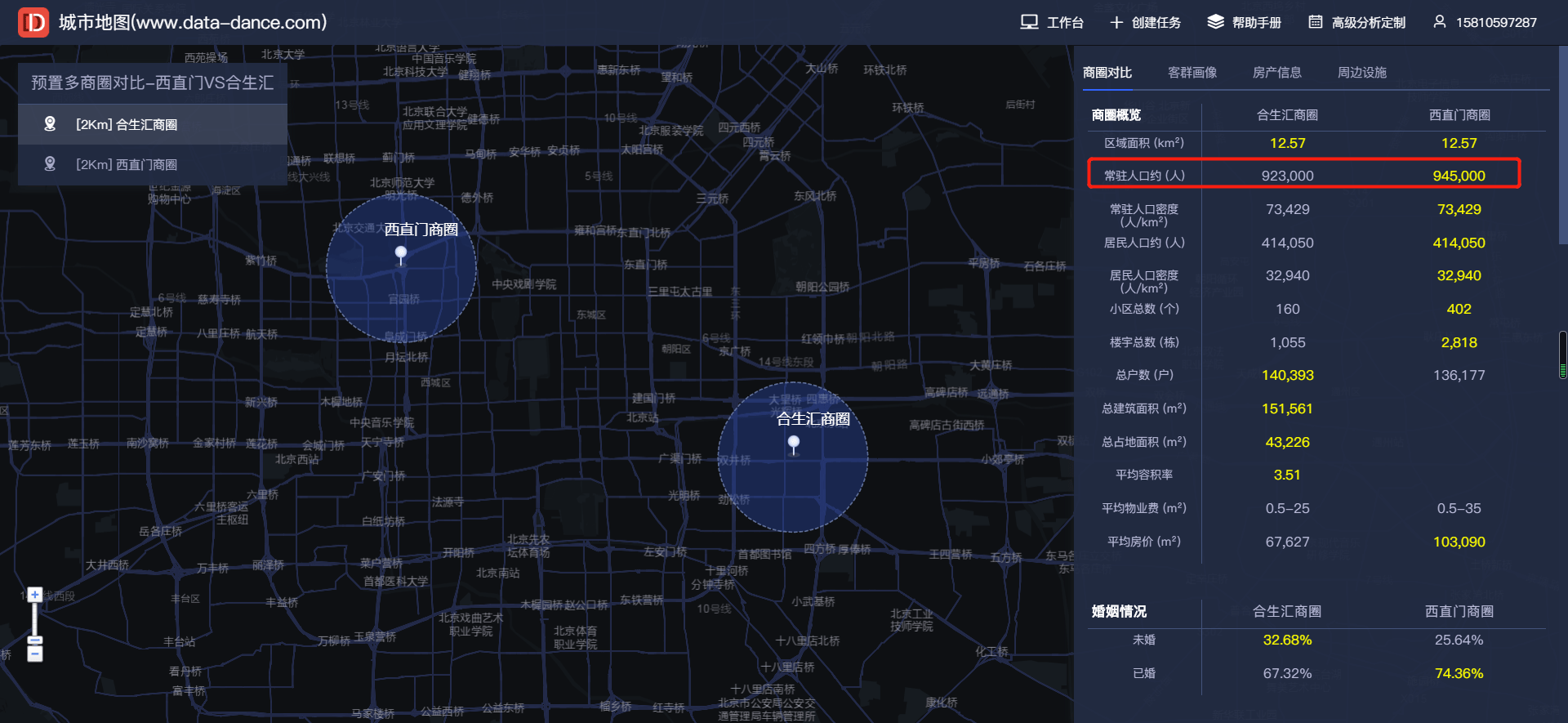Switch to the 商圈对比 tab
1568x723 pixels.
[x=1107, y=73]
